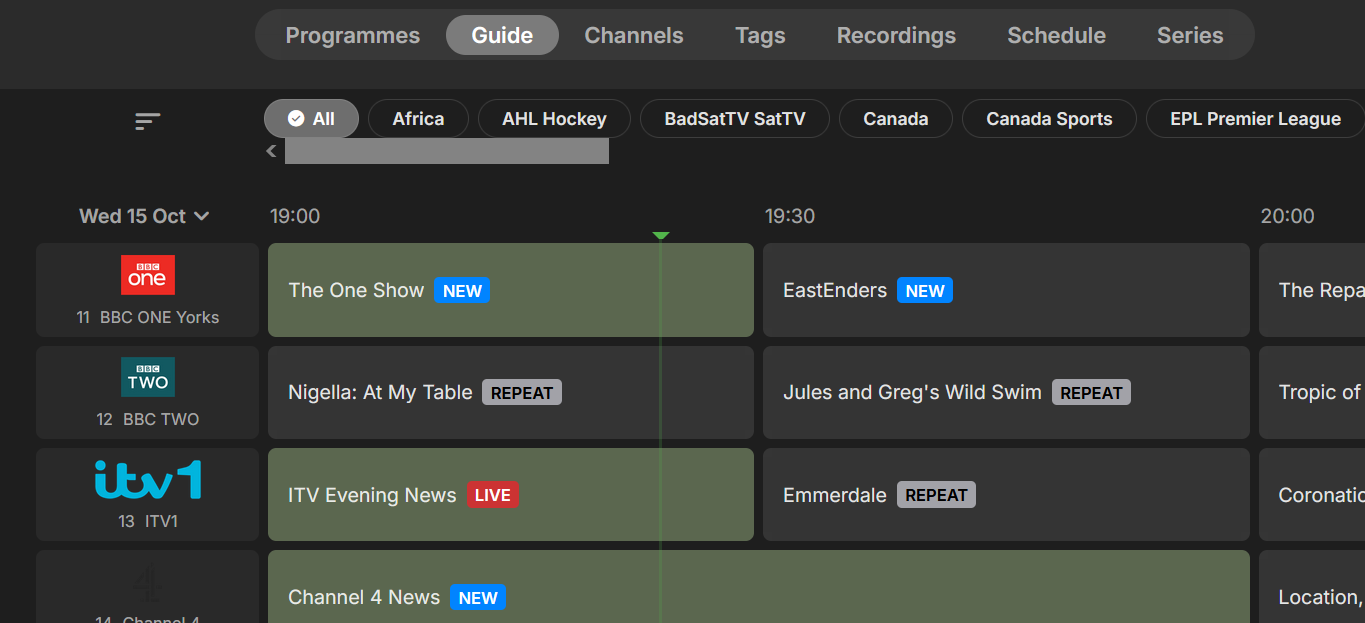1365x623 pixels.
Task: Open the sort/filter lines icon
Action: (148, 121)
